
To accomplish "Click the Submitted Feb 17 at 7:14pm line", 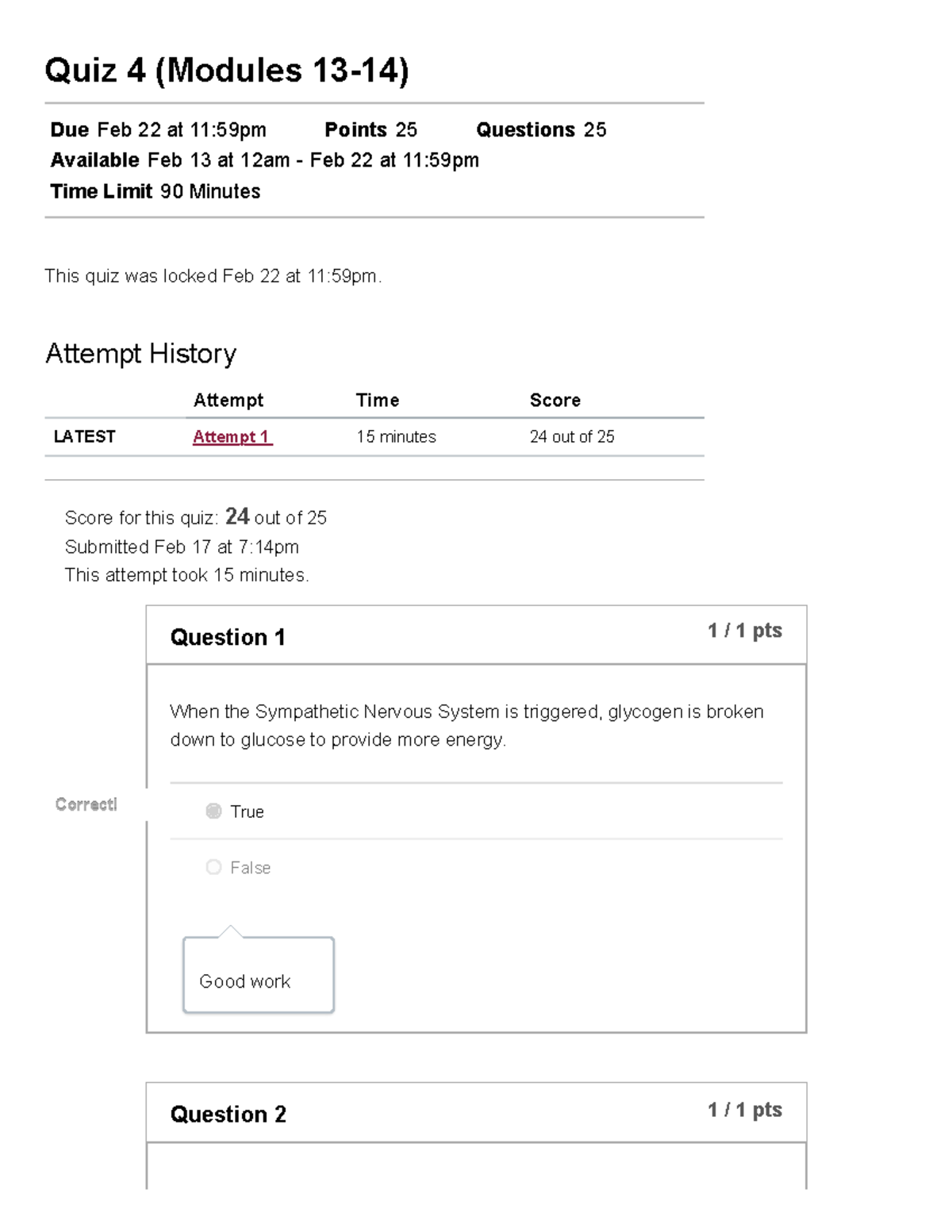I will pyautogui.click(x=182, y=547).
